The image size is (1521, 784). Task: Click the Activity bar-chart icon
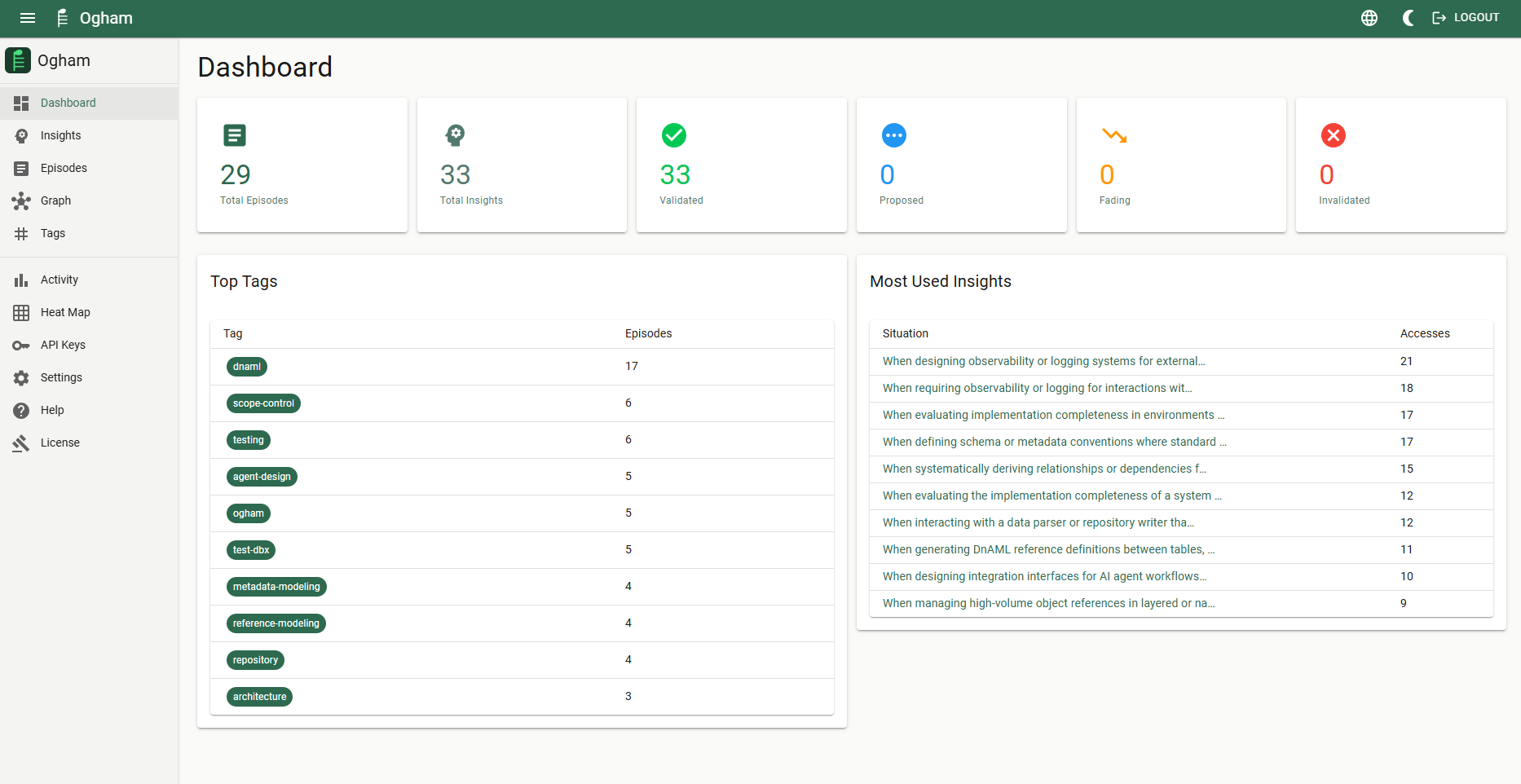pyautogui.click(x=21, y=280)
